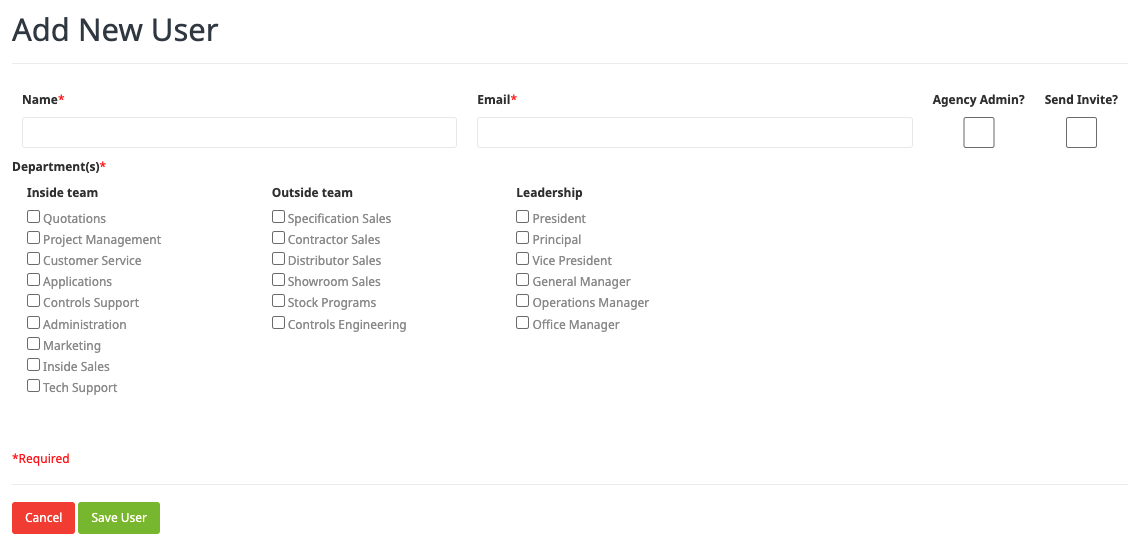This screenshot has height=547, width=1141.
Task: Select the Quotations department checkbox
Action: [33, 217]
